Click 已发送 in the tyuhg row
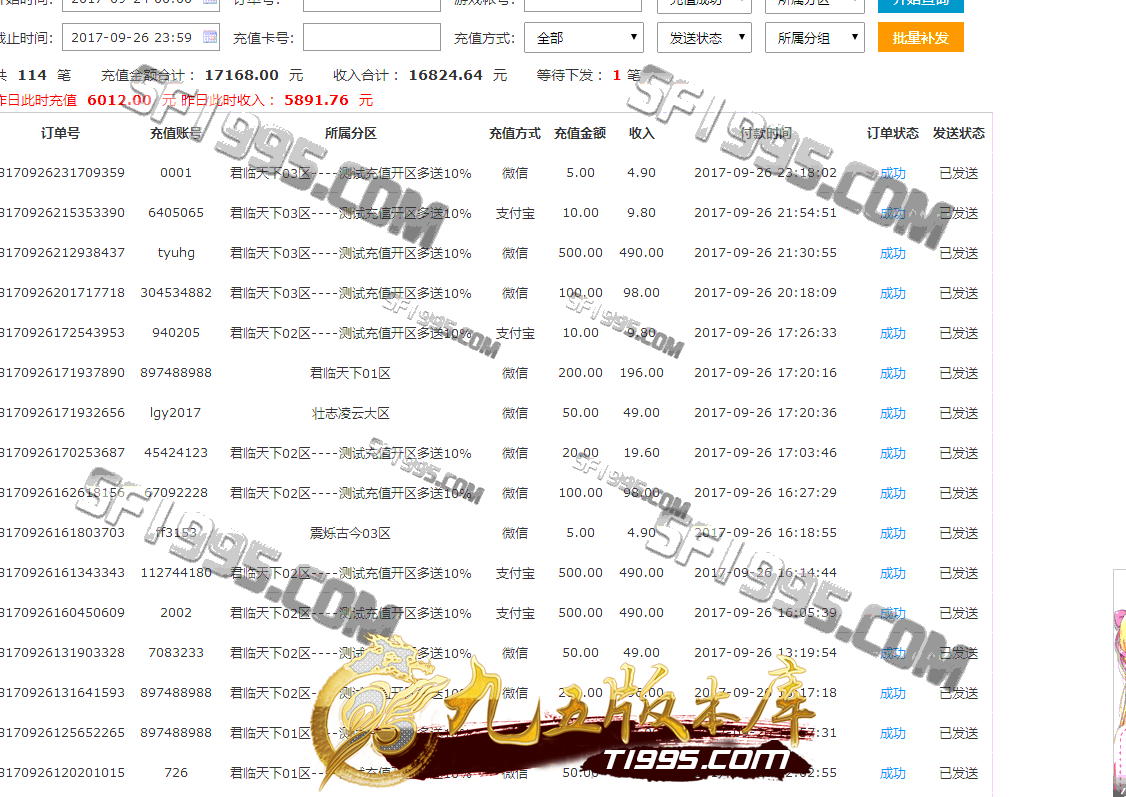Image resolution: width=1126 pixels, height=797 pixels. coord(959,253)
